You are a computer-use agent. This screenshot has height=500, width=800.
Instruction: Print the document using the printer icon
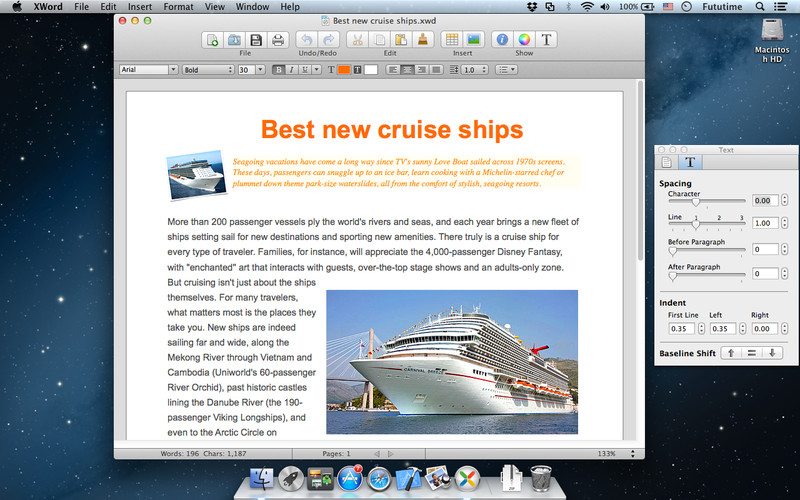click(278, 40)
